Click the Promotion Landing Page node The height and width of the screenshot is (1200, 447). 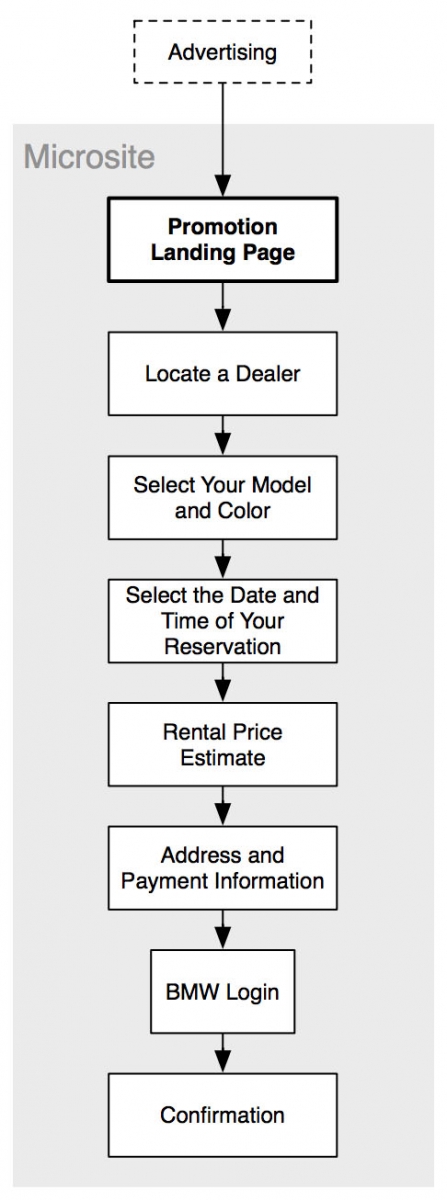pos(222,240)
